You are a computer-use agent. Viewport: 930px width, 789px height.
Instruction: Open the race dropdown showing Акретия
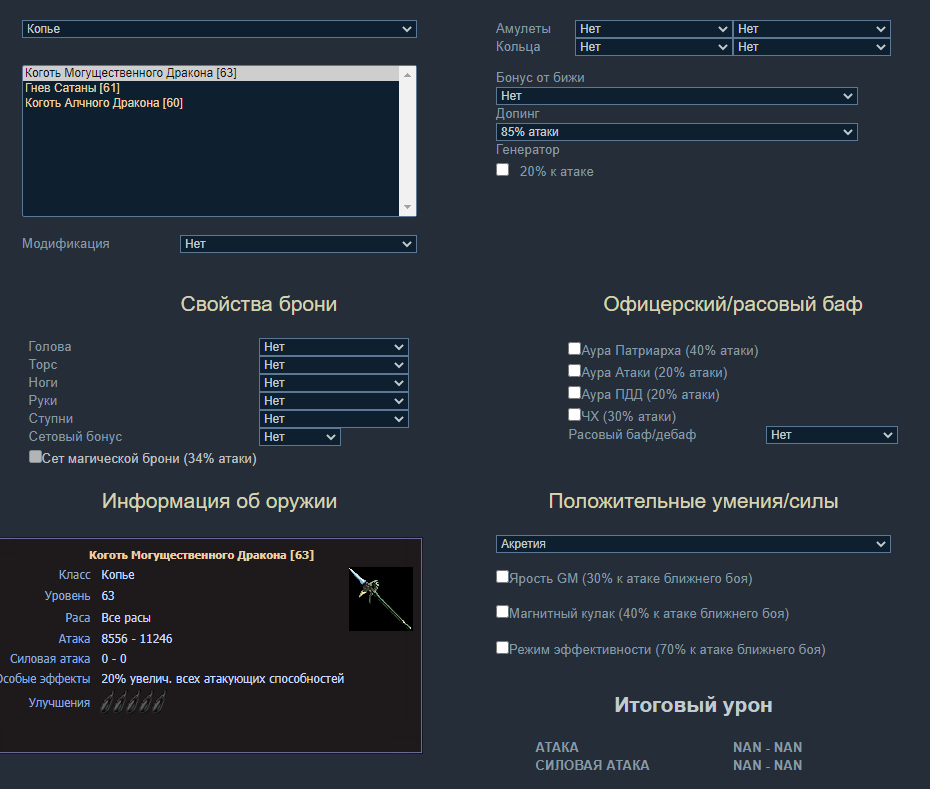tap(693, 544)
